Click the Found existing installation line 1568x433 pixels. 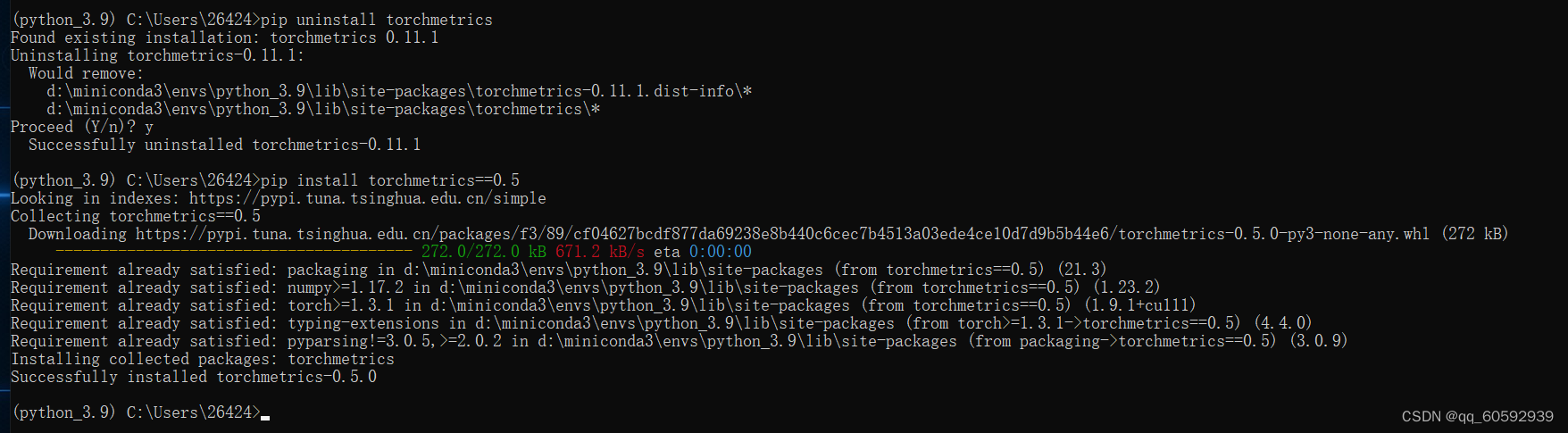pos(225,37)
